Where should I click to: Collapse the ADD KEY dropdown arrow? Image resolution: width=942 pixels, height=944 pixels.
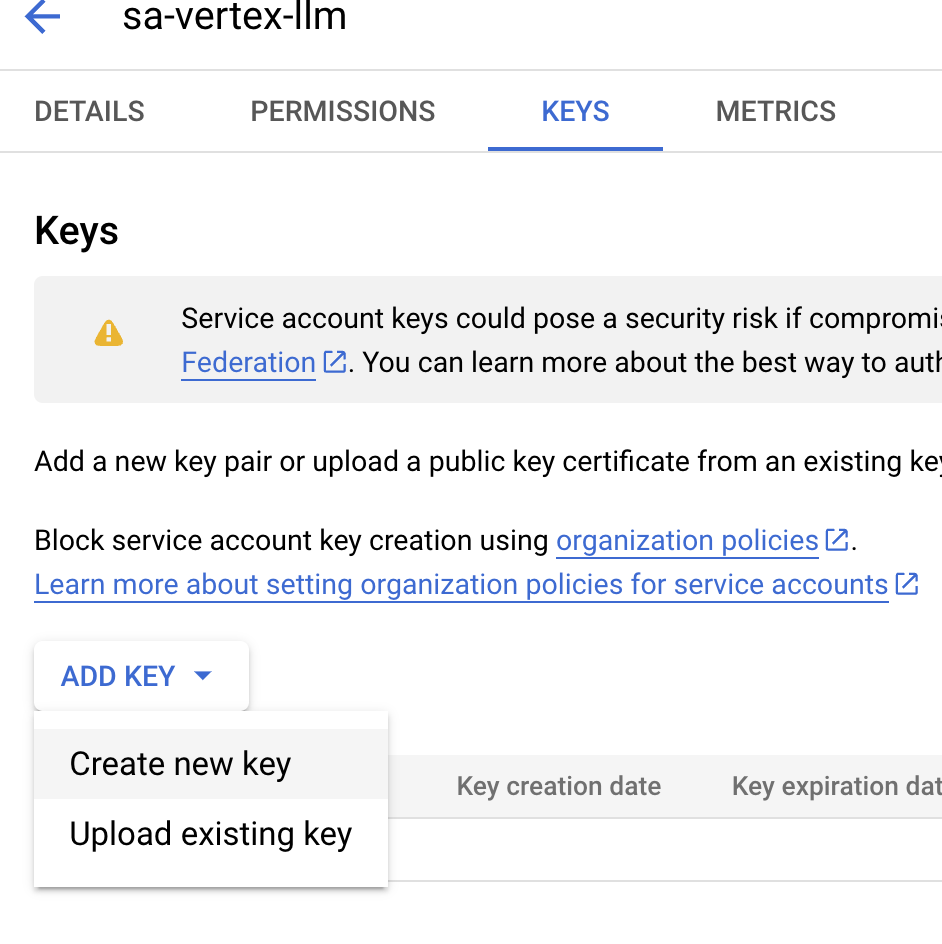[203, 675]
